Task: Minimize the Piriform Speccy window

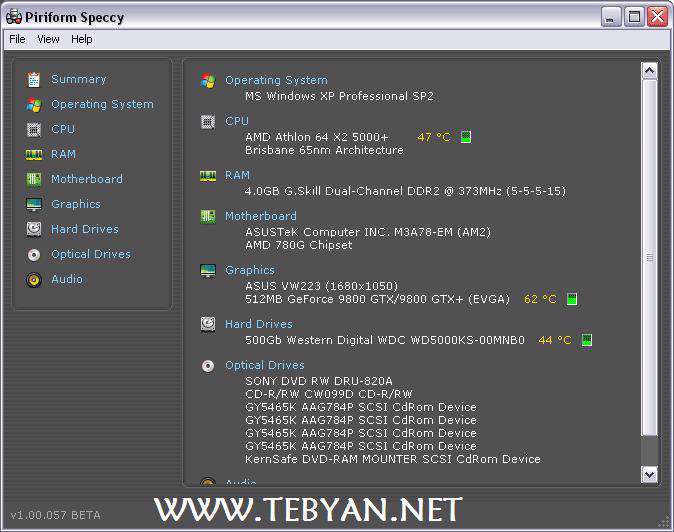Action: (x=611, y=17)
